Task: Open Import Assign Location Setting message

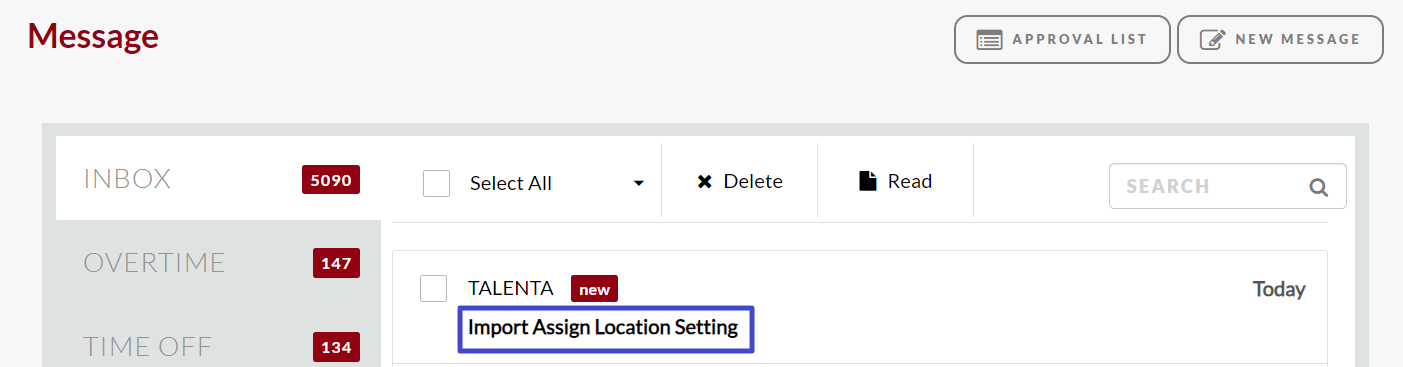Action: pyautogui.click(x=603, y=327)
